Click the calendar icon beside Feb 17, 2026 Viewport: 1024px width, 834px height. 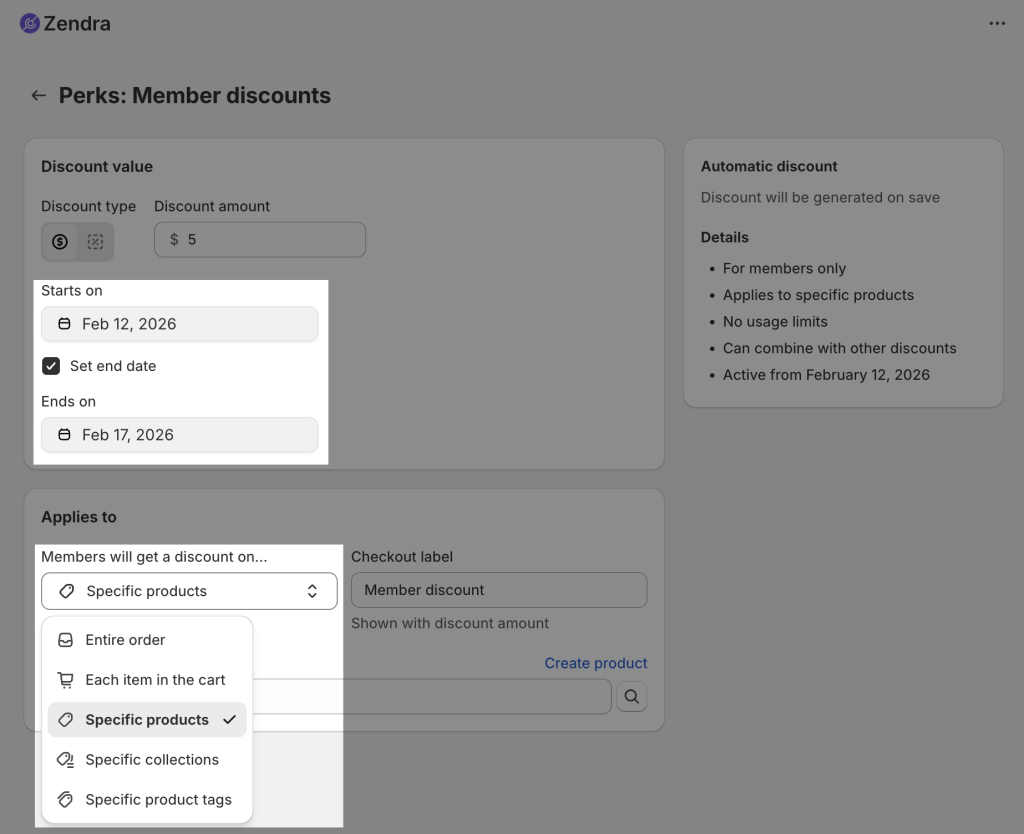(x=64, y=435)
